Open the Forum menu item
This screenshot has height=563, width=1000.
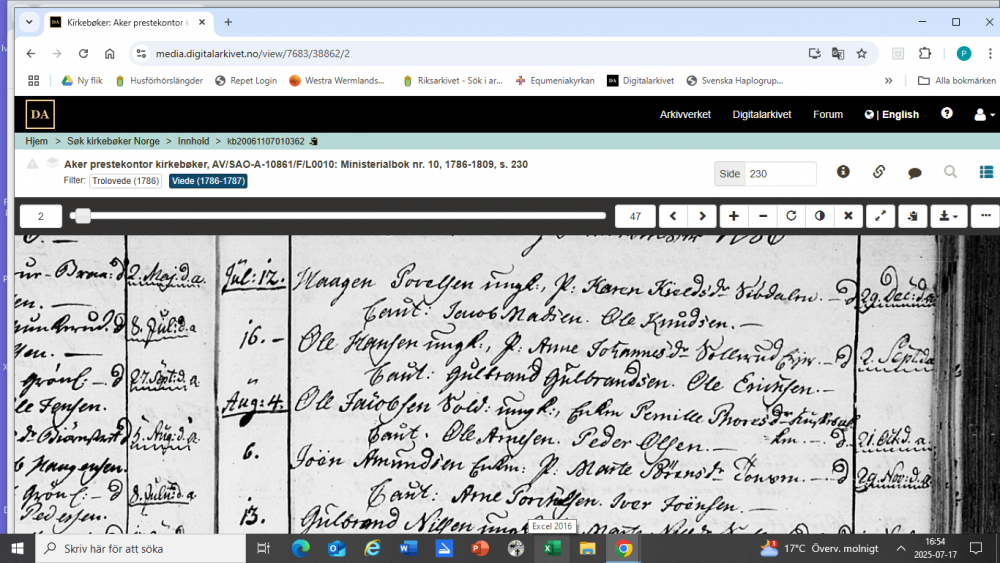(828, 114)
